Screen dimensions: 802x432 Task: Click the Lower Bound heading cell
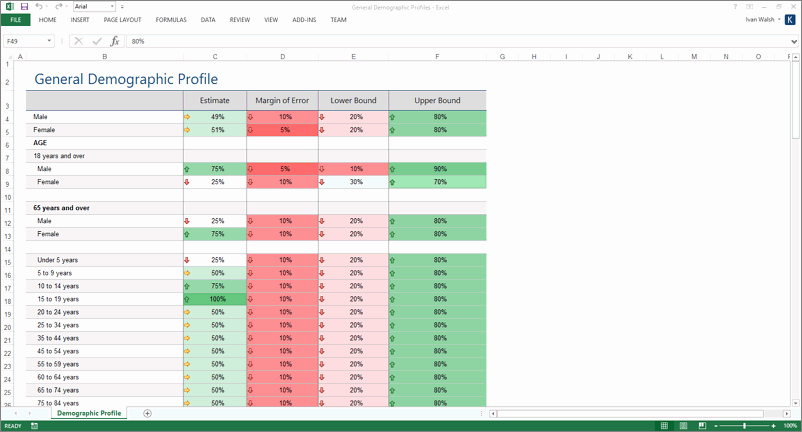[353, 100]
